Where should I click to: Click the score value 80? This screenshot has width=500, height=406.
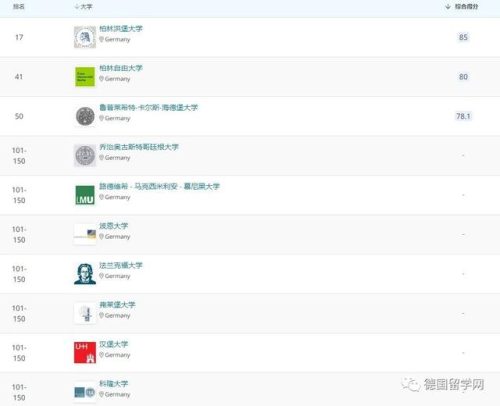[x=463, y=77]
